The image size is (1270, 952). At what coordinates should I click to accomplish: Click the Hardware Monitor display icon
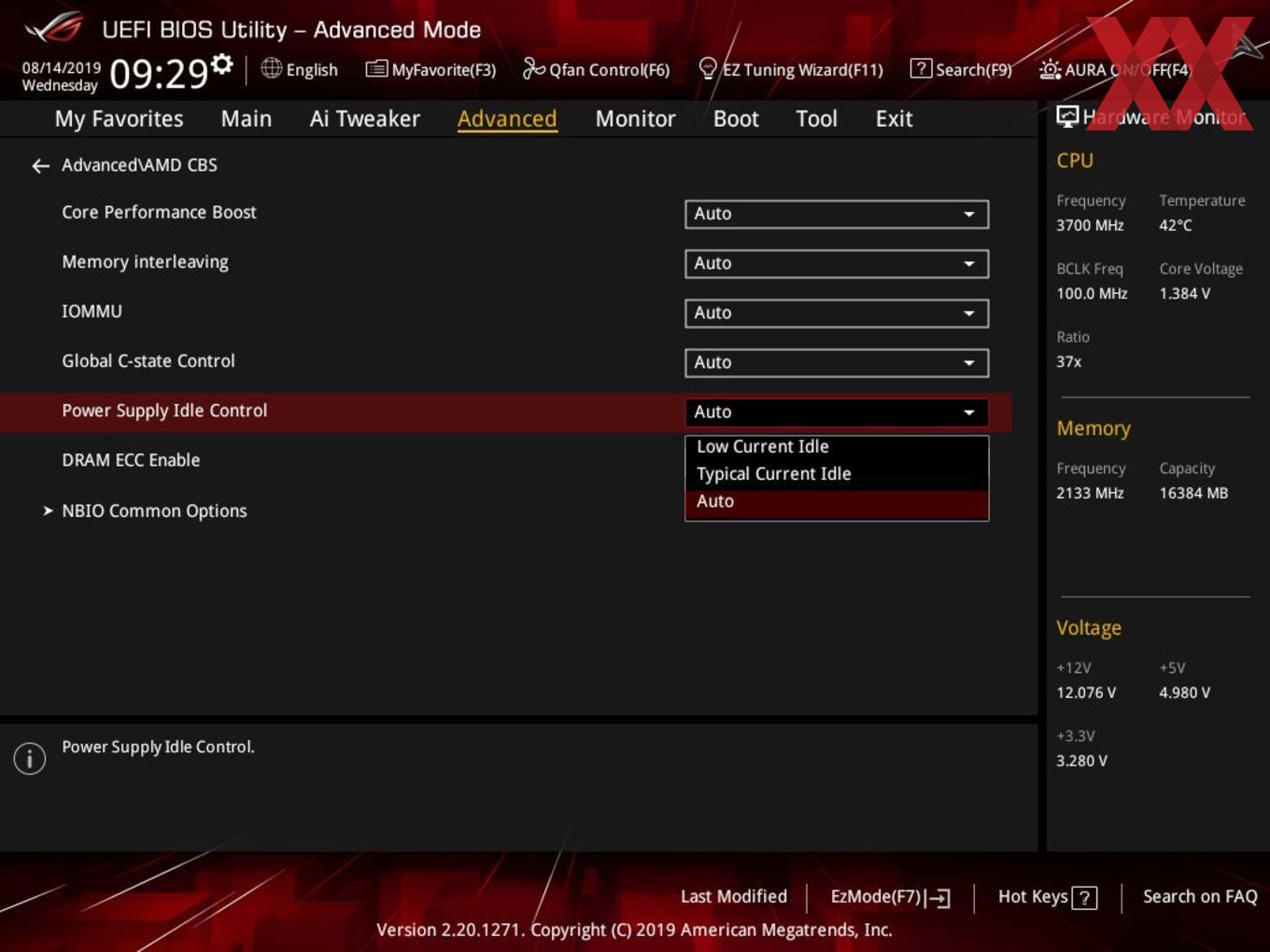1067,117
